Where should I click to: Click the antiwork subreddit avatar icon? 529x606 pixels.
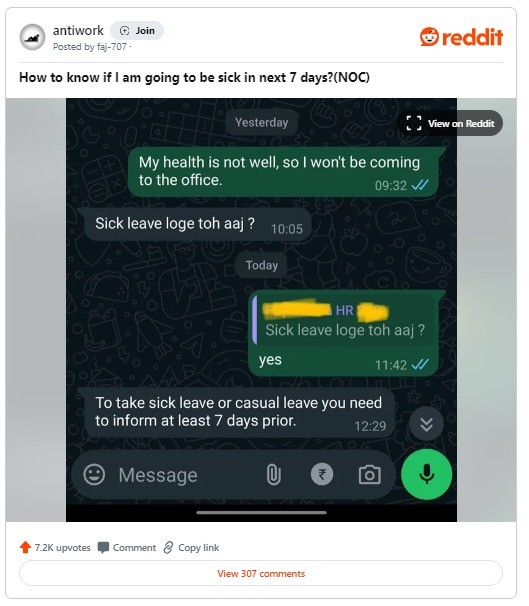click(x=32, y=37)
